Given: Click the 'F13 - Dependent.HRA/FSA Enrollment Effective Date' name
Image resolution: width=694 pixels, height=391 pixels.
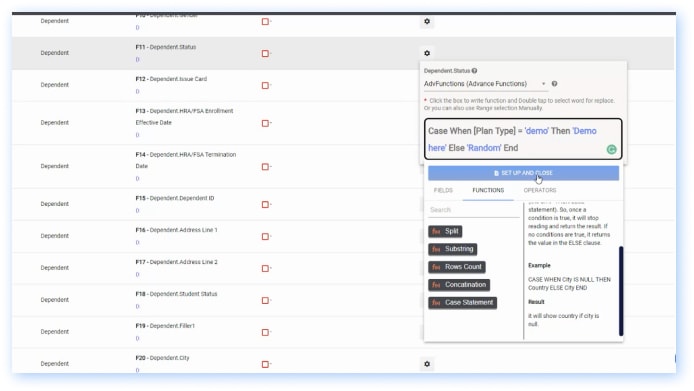Looking at the screenshot, I should 184,117.
